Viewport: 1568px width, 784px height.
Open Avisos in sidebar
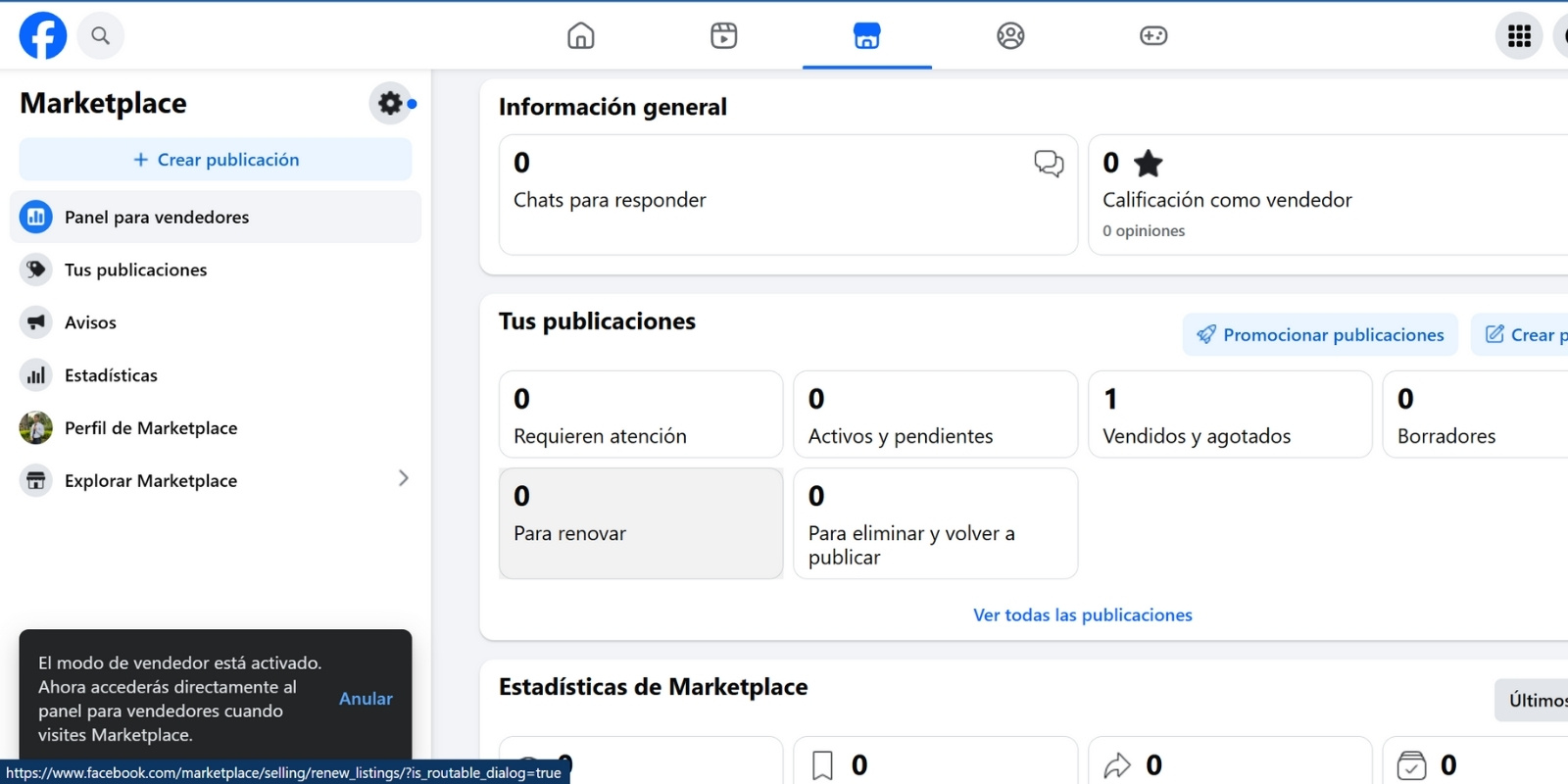click(x=216, y=322)
